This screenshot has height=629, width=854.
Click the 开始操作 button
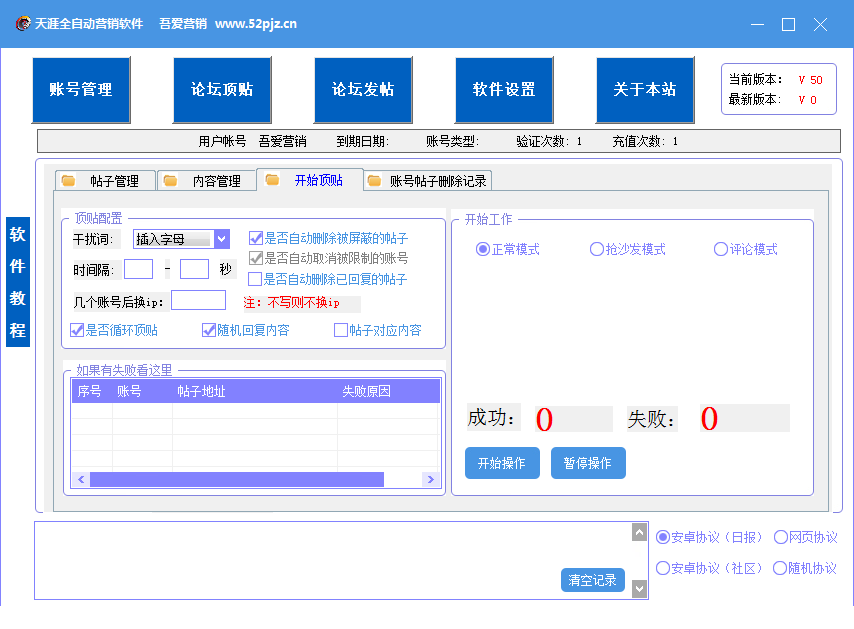[x=502, y=463]
